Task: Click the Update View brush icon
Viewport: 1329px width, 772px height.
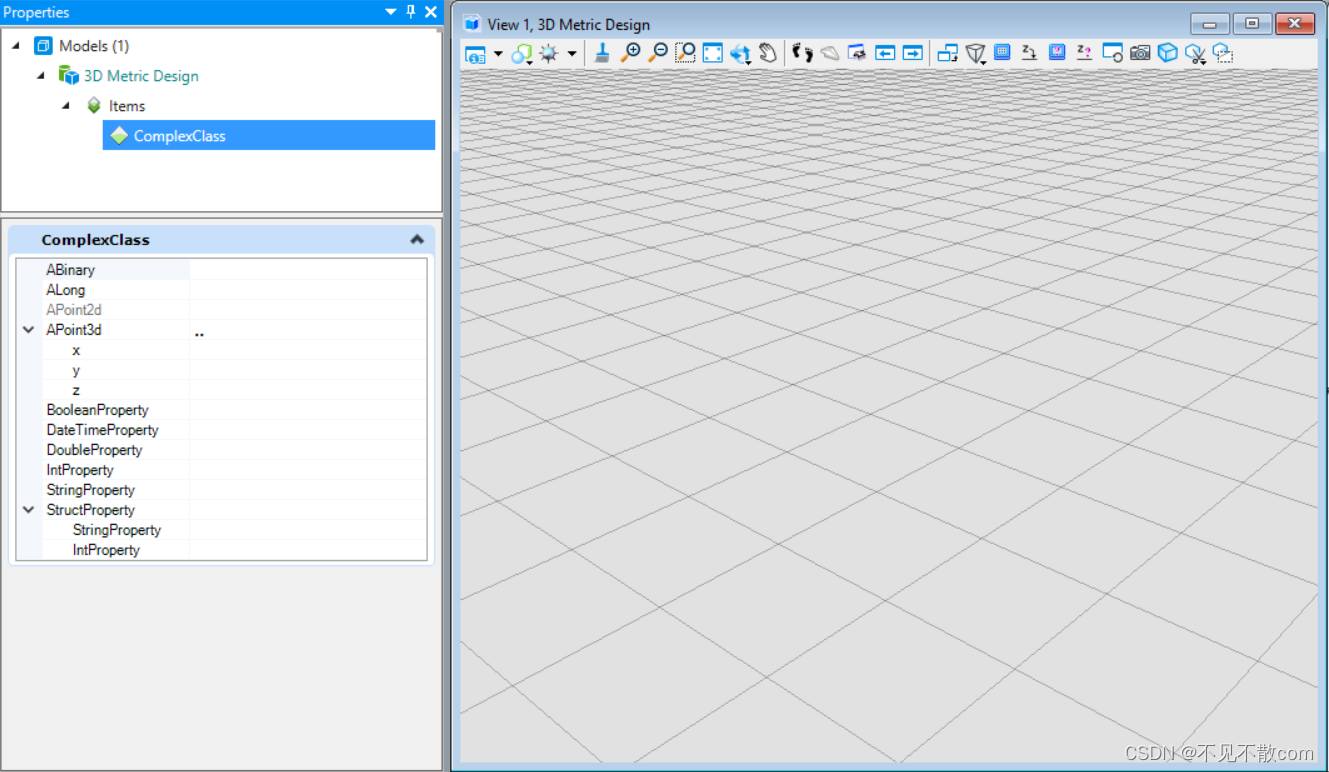Action: pyautogui.click(x=602, y=53)
